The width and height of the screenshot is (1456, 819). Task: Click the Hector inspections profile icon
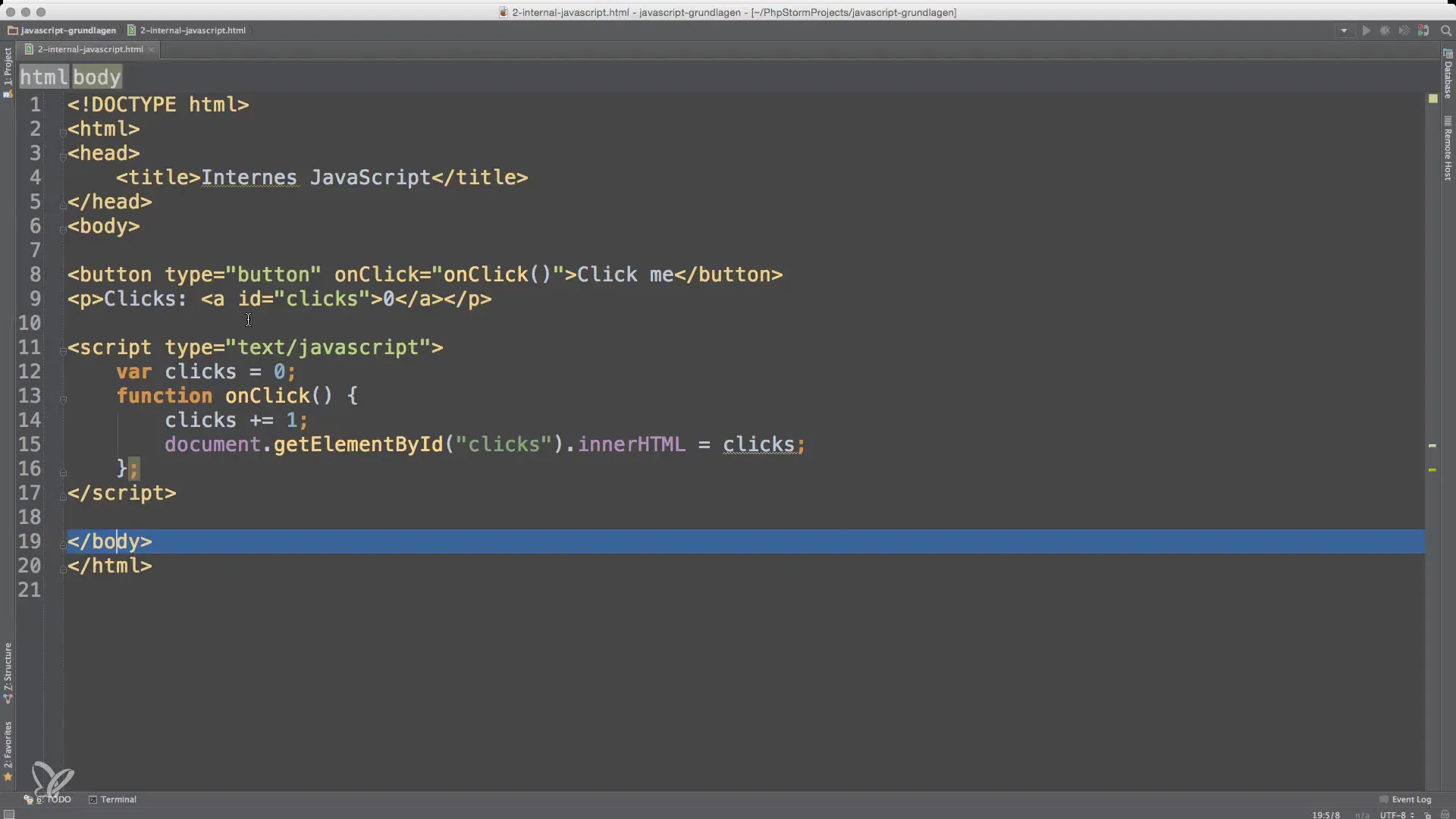(x=1445, y=815)
